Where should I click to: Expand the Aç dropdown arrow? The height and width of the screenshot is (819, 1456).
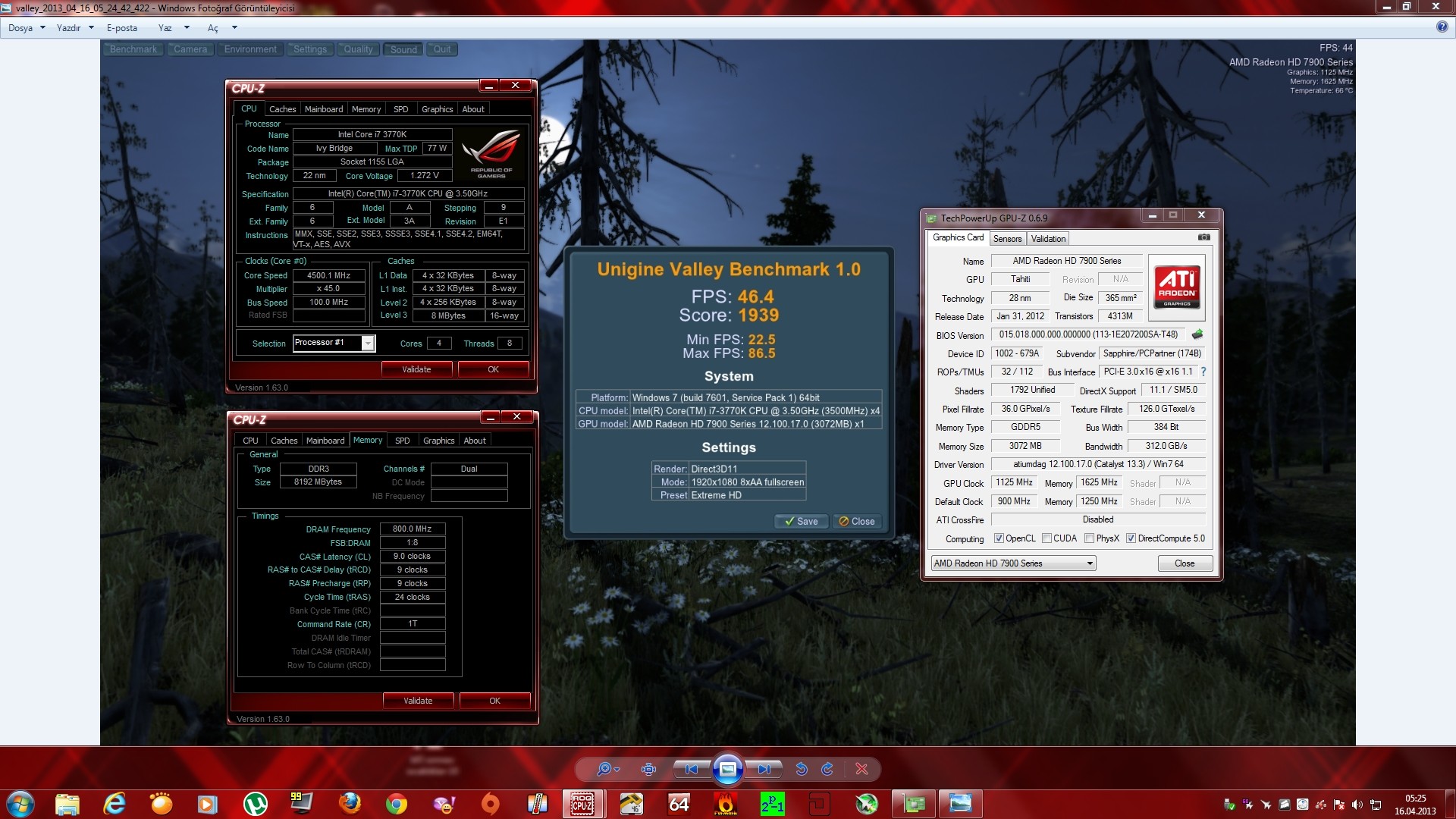pos(234,28)
